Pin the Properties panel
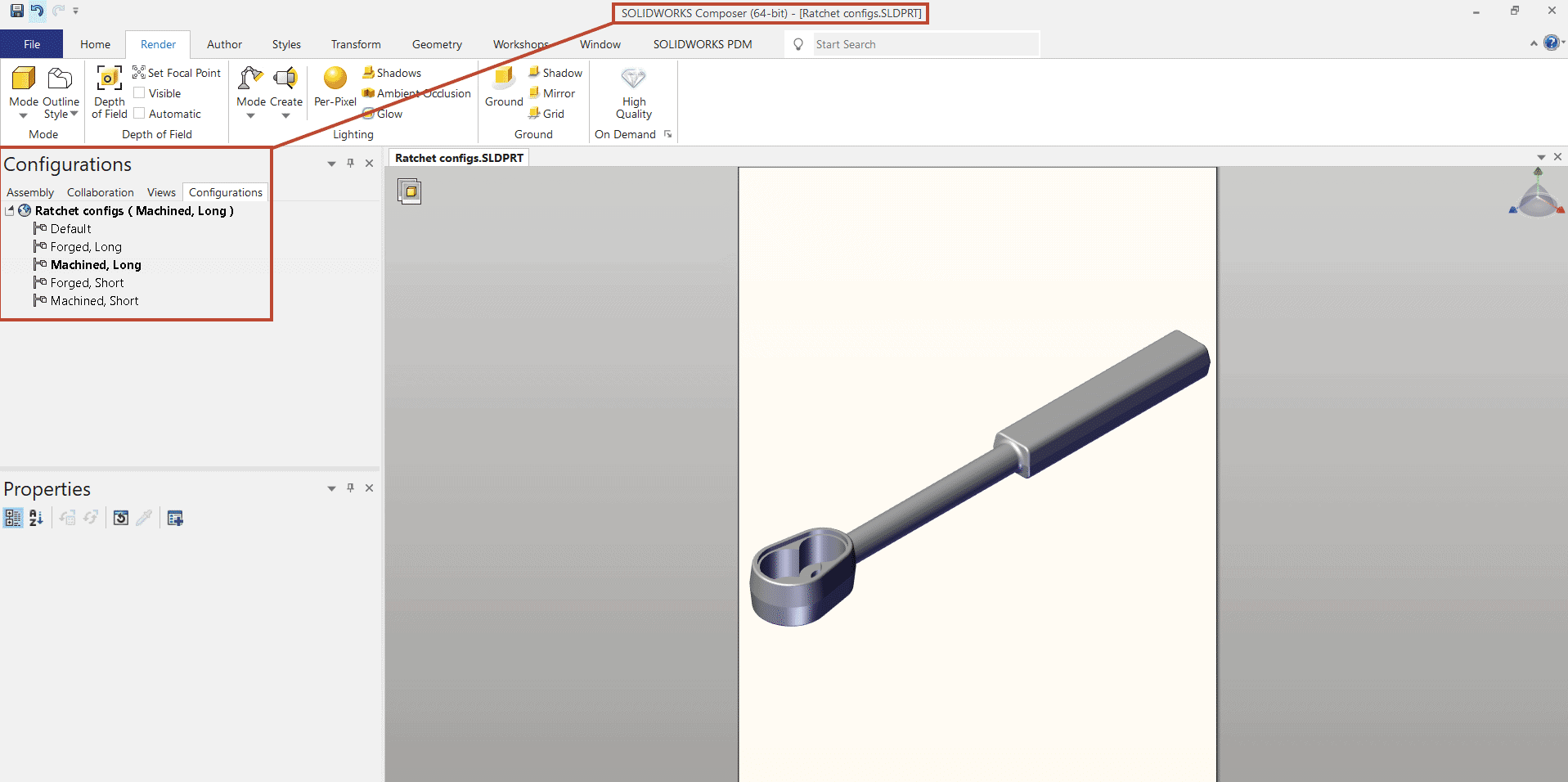 (x=350, y=488)
